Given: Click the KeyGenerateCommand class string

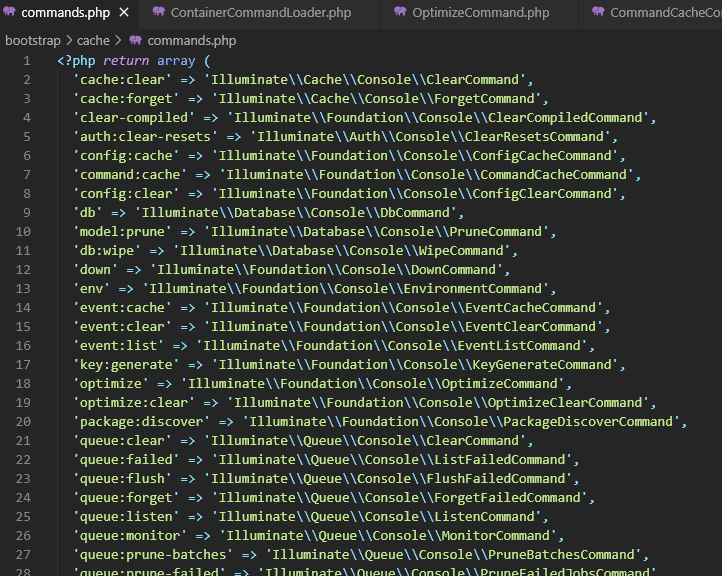Looking at the screenshot, I should (415, 365).
